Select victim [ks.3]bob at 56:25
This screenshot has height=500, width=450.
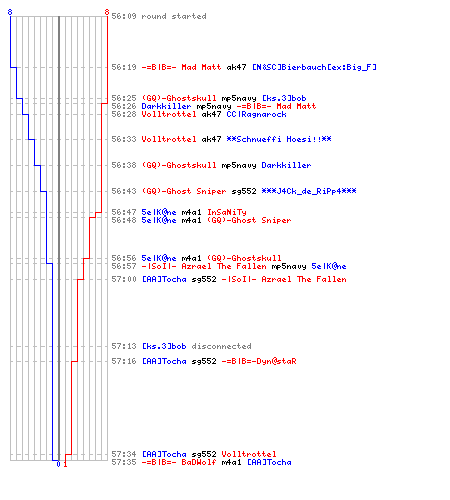[284, 98]
